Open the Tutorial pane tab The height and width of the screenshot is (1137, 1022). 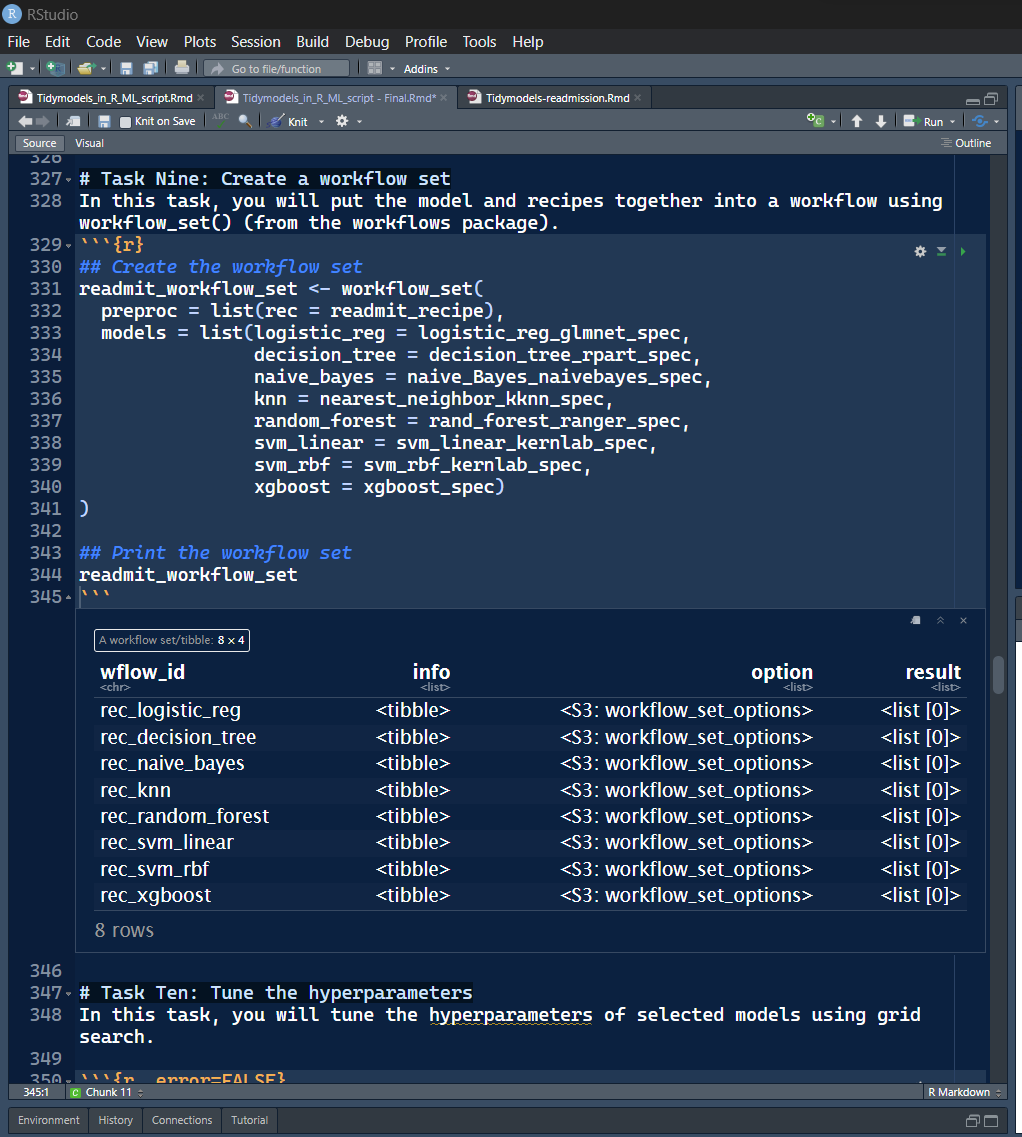250,1120
